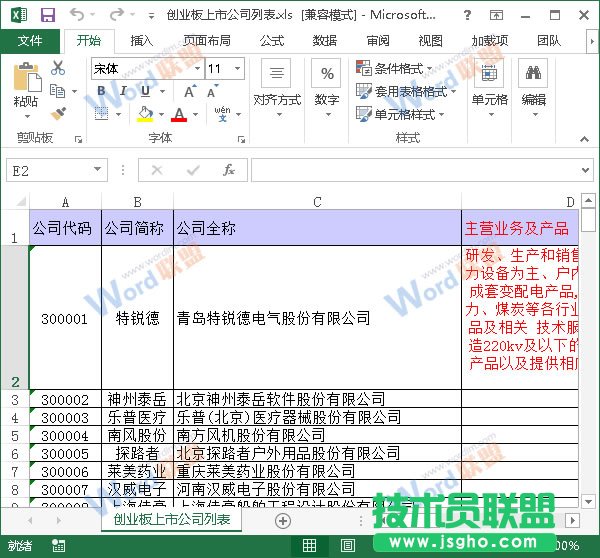This screenshot has height=558, width=600.
Task: Expand the font color arrow
Action: [196, 114]
